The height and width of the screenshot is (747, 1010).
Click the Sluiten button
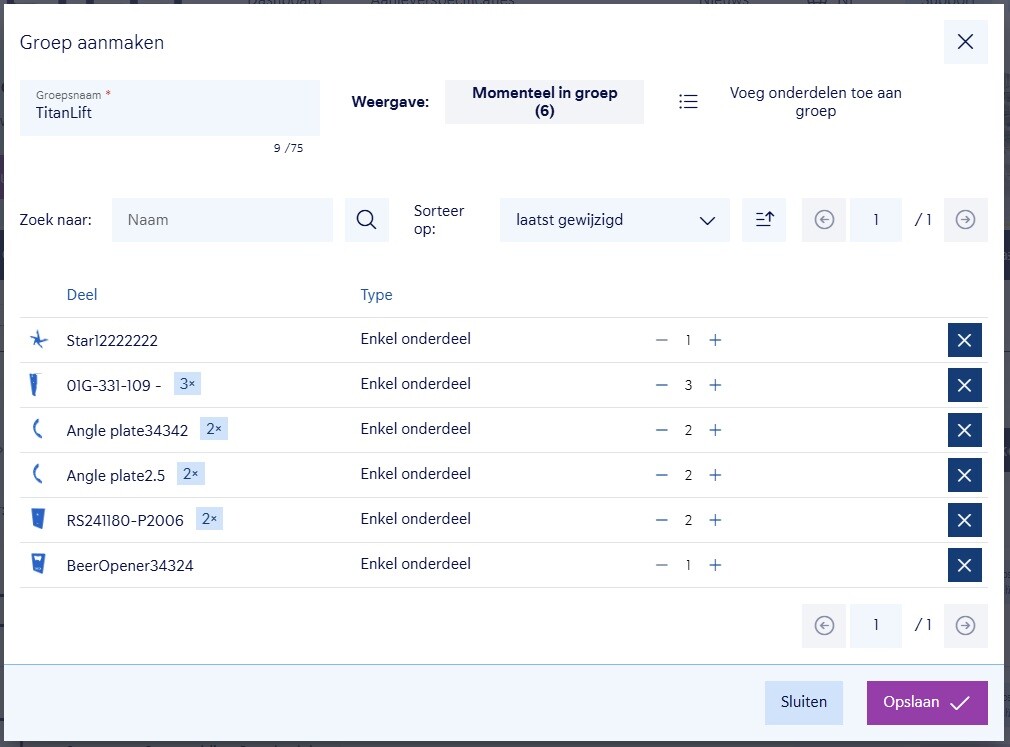(x=803, y=702)
